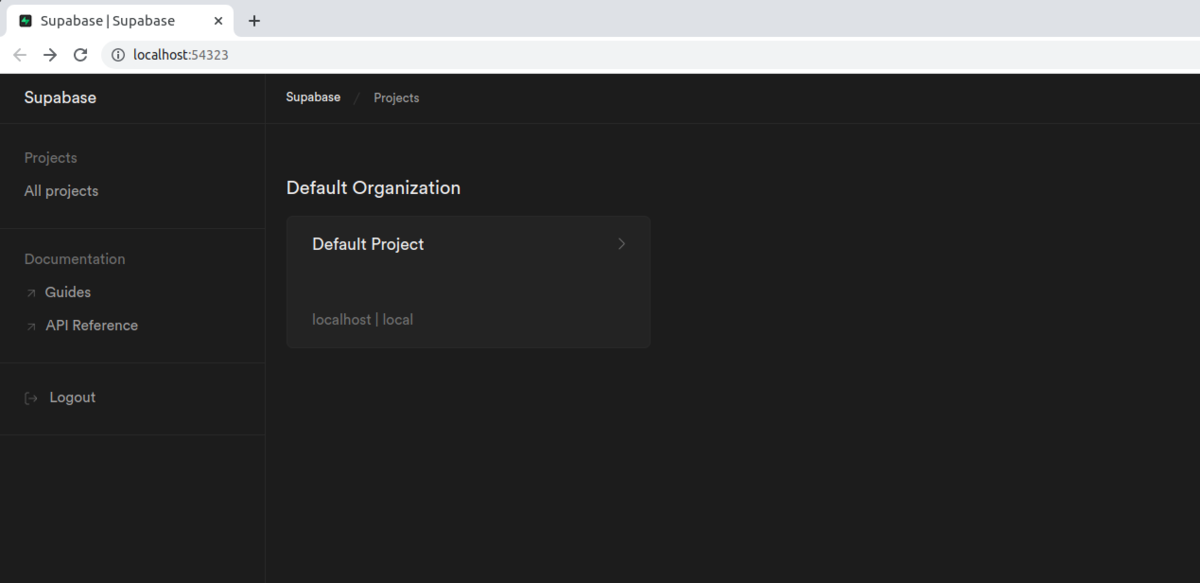Viewport: 1200px width, 583px height.
Task: Click the chevron on Default Project card
Action: click(x=621, y=244)
